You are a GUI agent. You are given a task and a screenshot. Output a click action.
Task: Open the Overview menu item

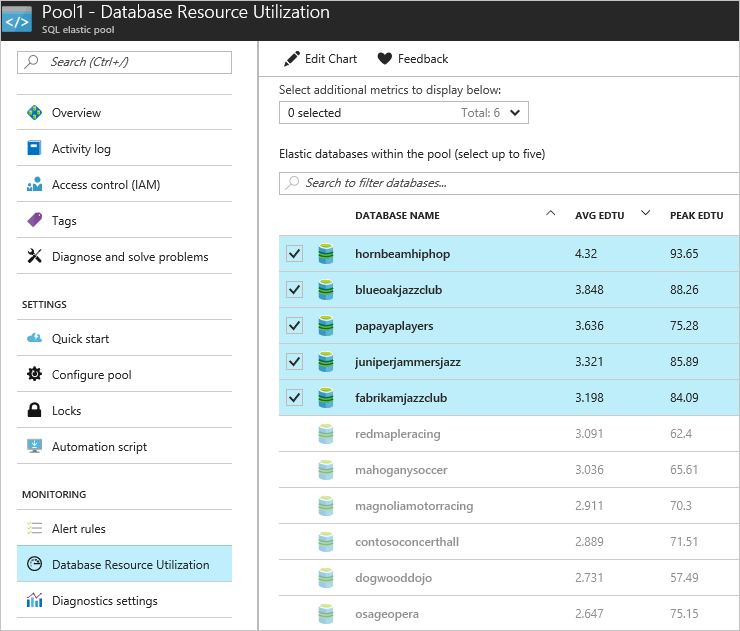(x=125, y=112)
